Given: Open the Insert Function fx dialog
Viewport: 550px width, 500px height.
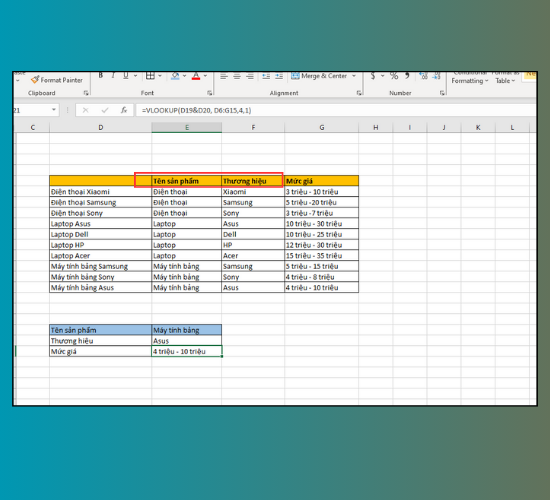Looking at the screenshot, I should pyautogui.click(x=124, y=110).
